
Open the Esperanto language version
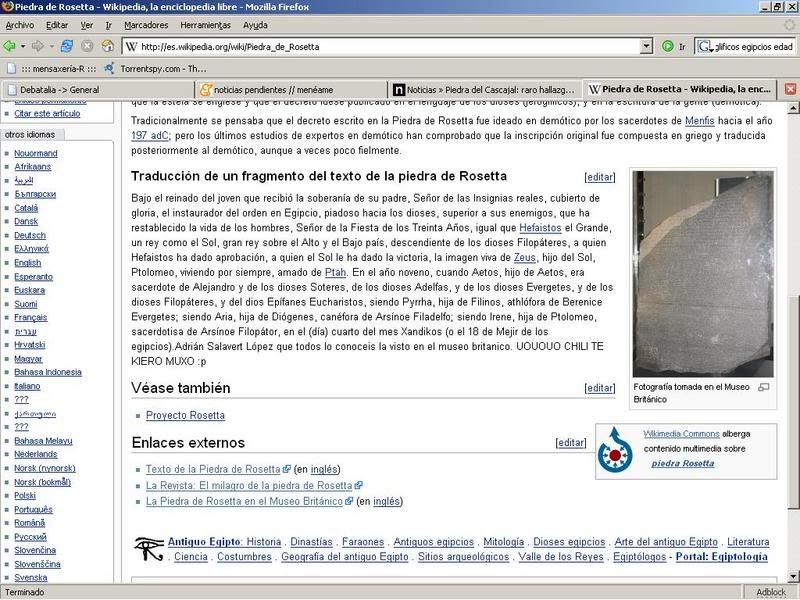click(34, 277)
